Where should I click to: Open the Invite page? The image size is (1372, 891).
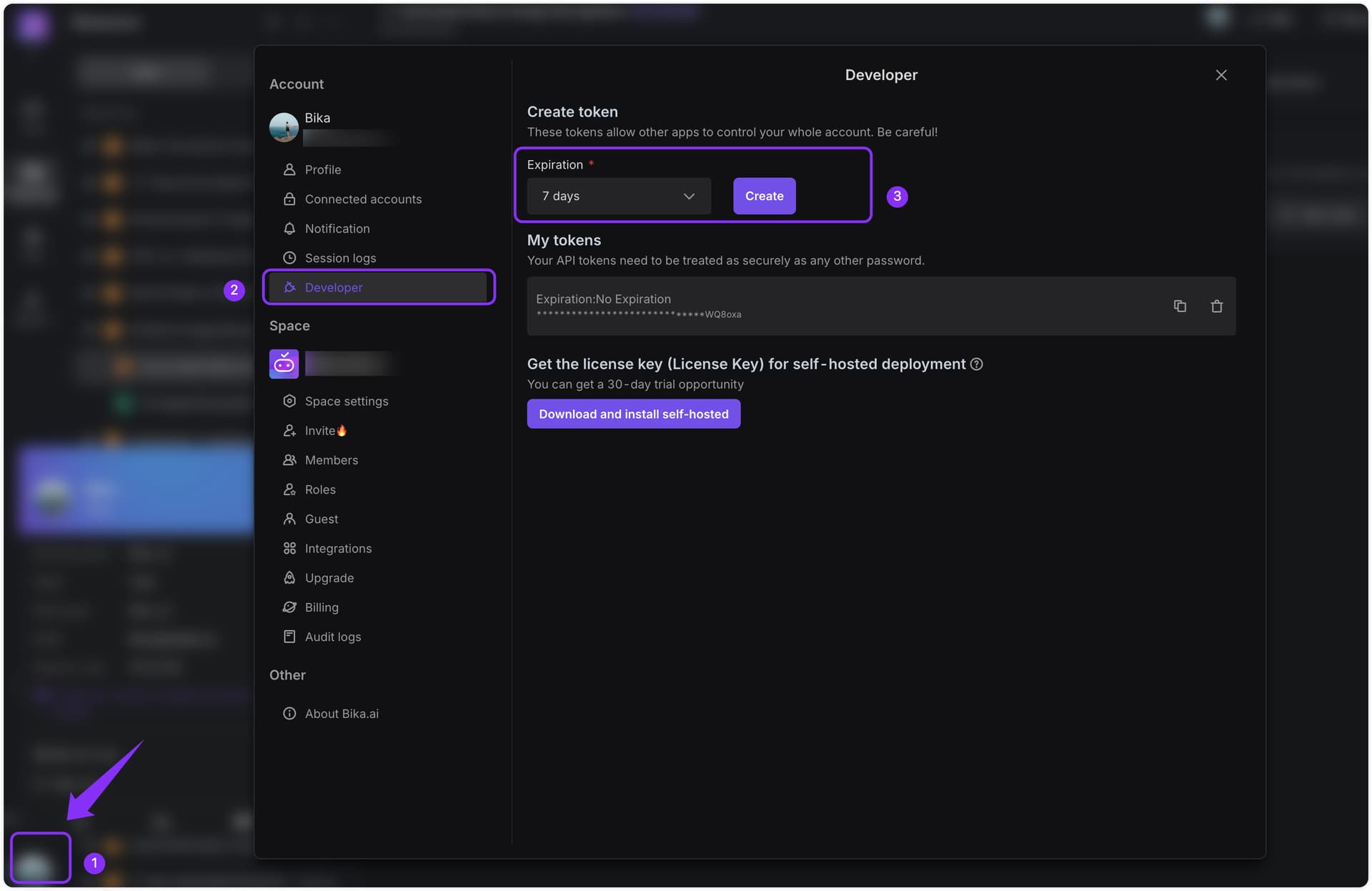tap(319, 431)
